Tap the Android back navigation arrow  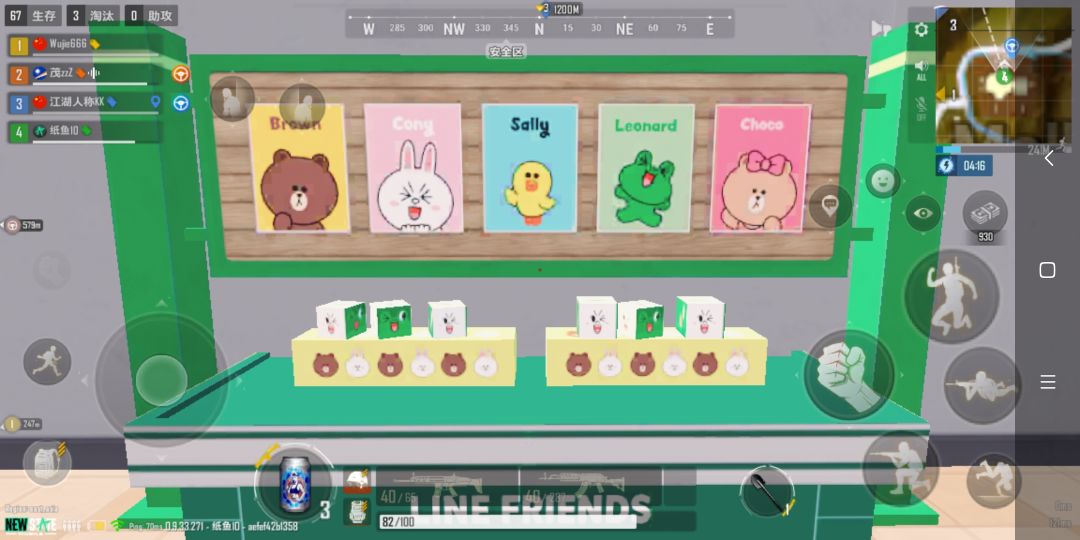click(1048, 158)
